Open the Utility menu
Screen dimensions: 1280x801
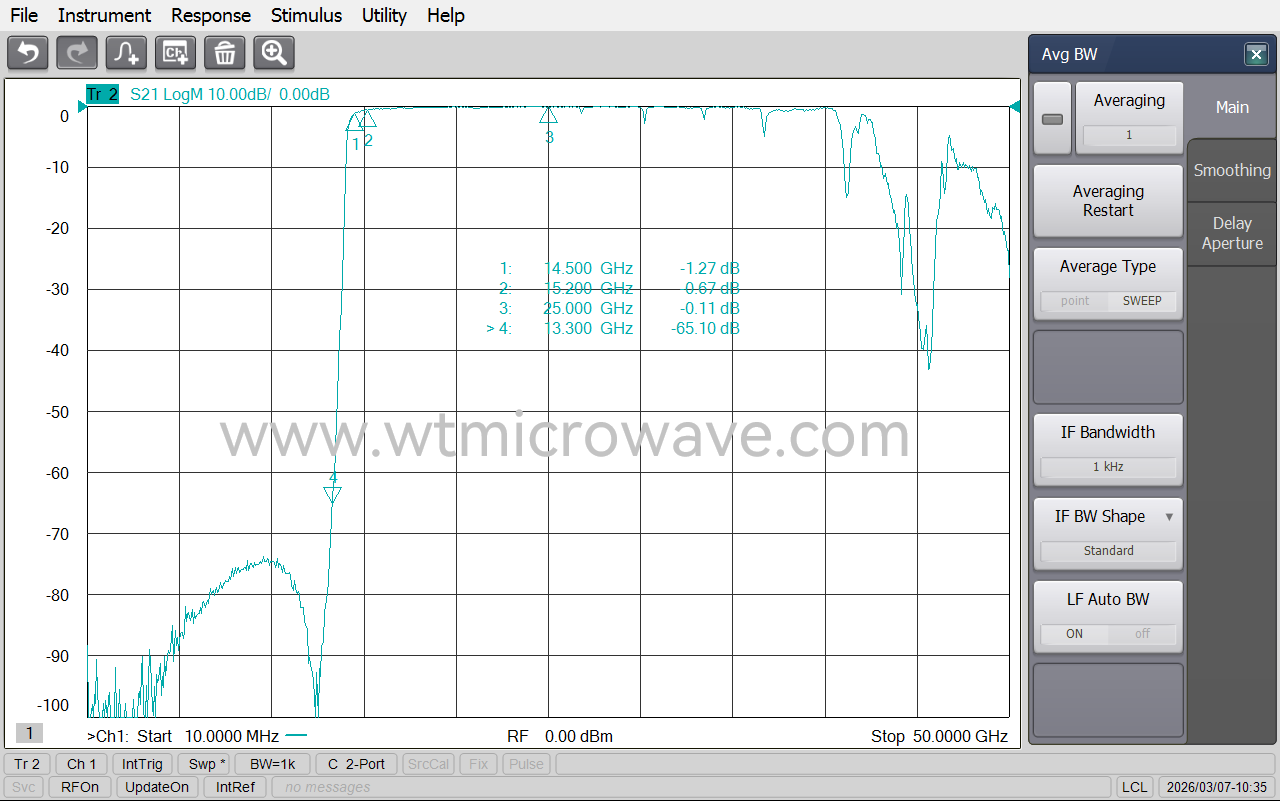pyautogui.click(x=384, y=15)
